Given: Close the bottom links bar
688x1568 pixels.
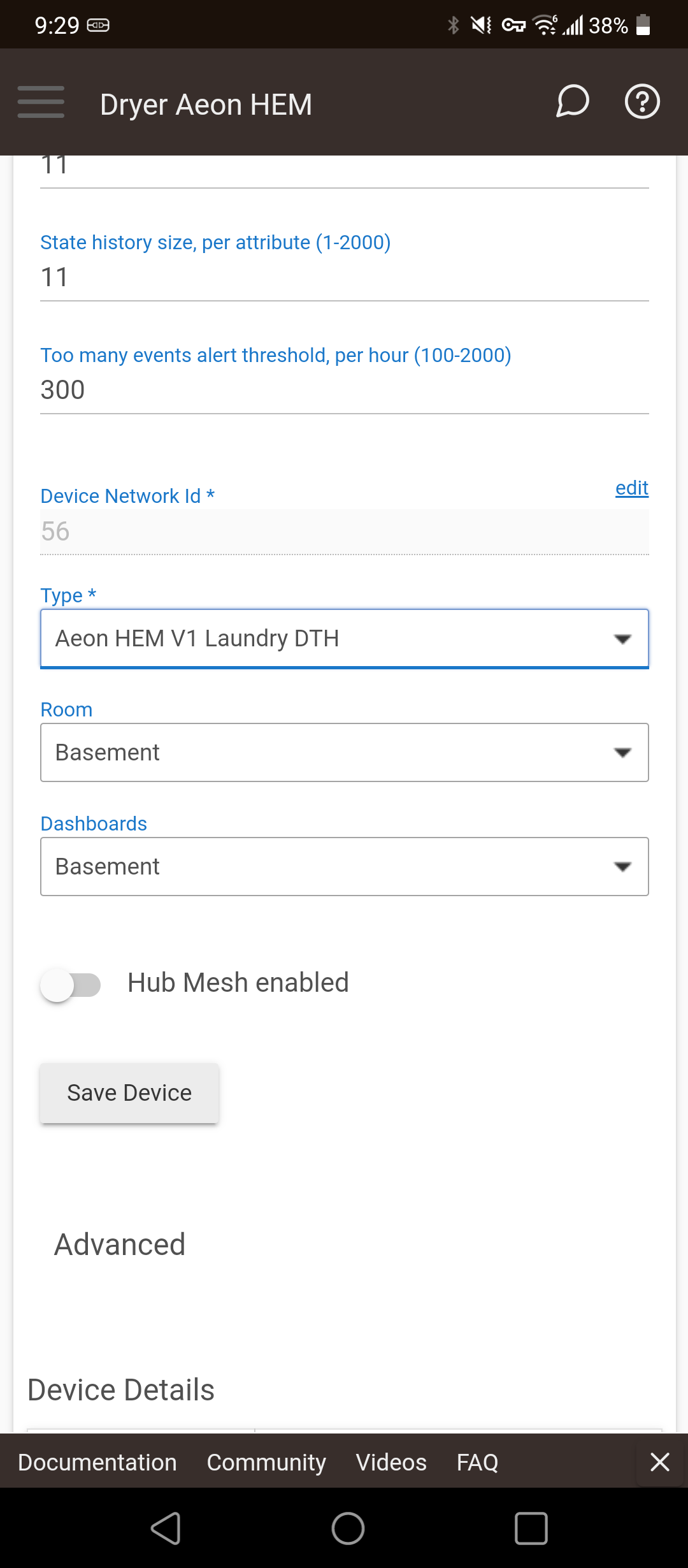Looking at the screenshot, I should tap(660, 1462).
